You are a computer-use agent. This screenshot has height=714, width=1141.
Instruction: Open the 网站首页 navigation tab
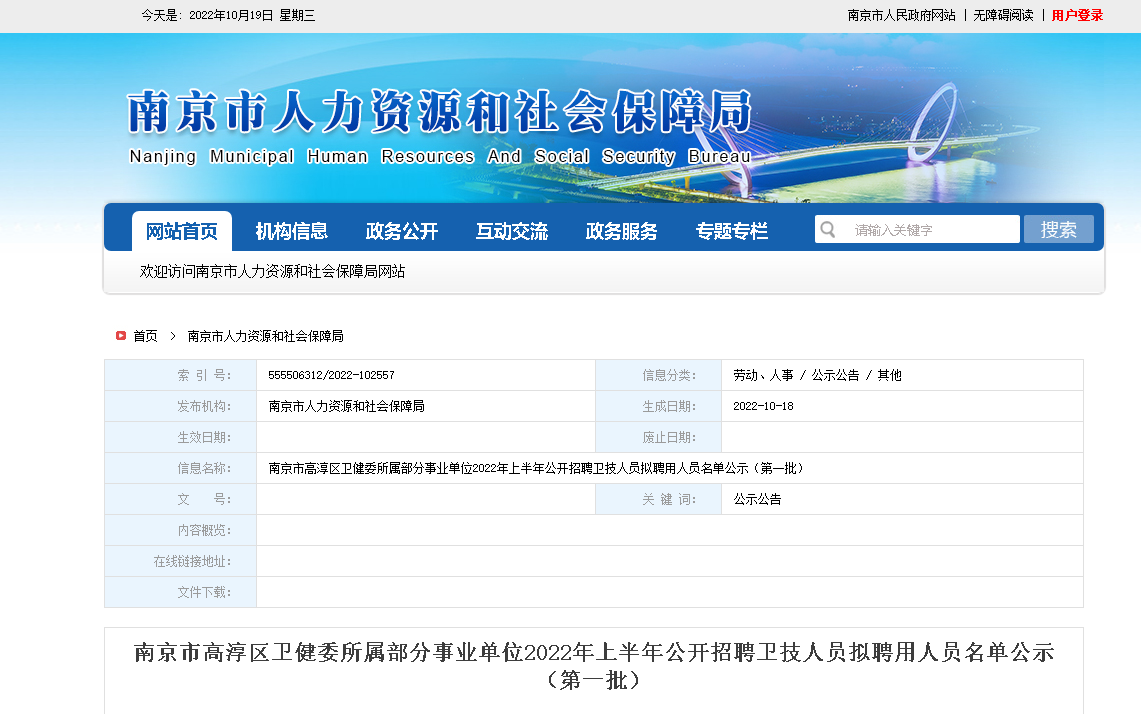click(x=182, y=231)
